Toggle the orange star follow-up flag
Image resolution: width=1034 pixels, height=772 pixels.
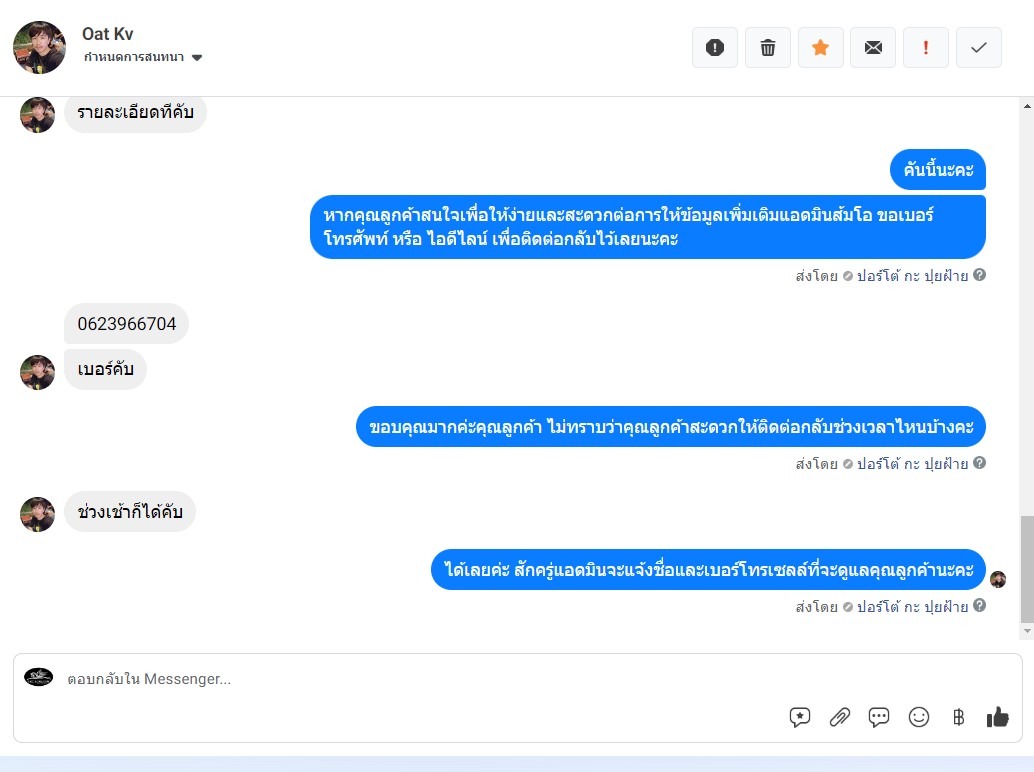(x=820, y=47)
